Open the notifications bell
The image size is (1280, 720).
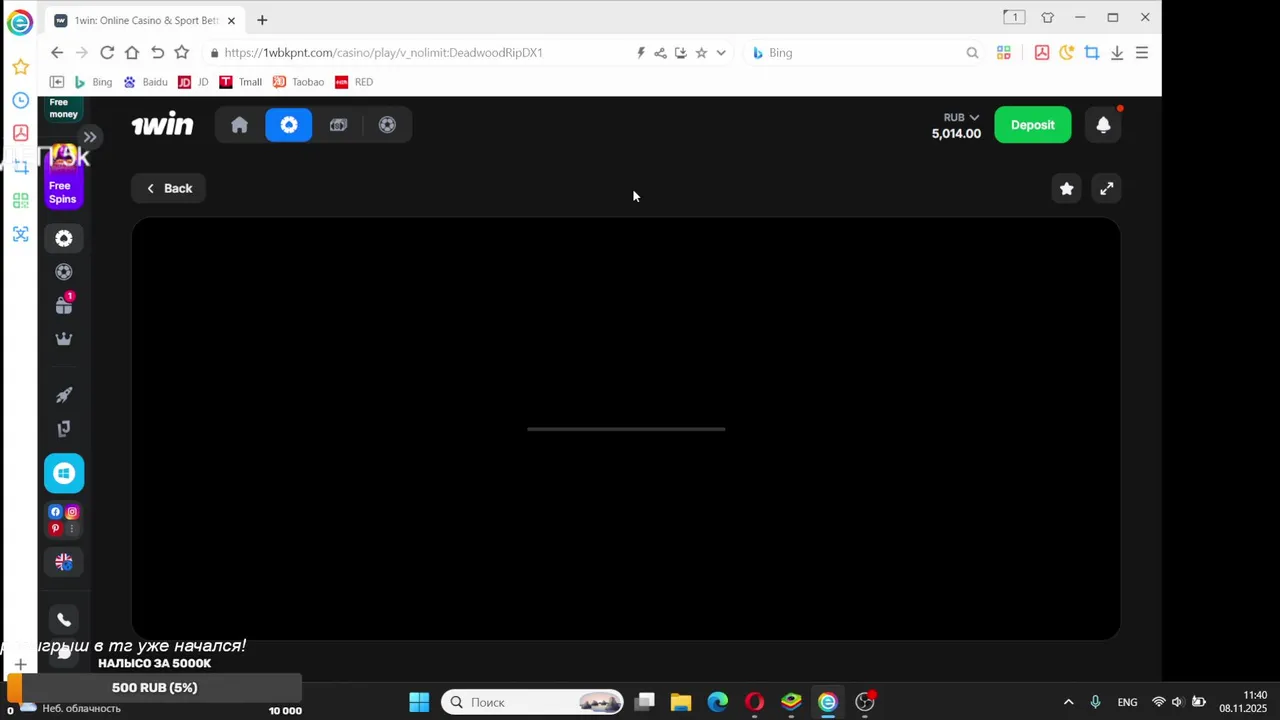click(x=1103, y=125)
